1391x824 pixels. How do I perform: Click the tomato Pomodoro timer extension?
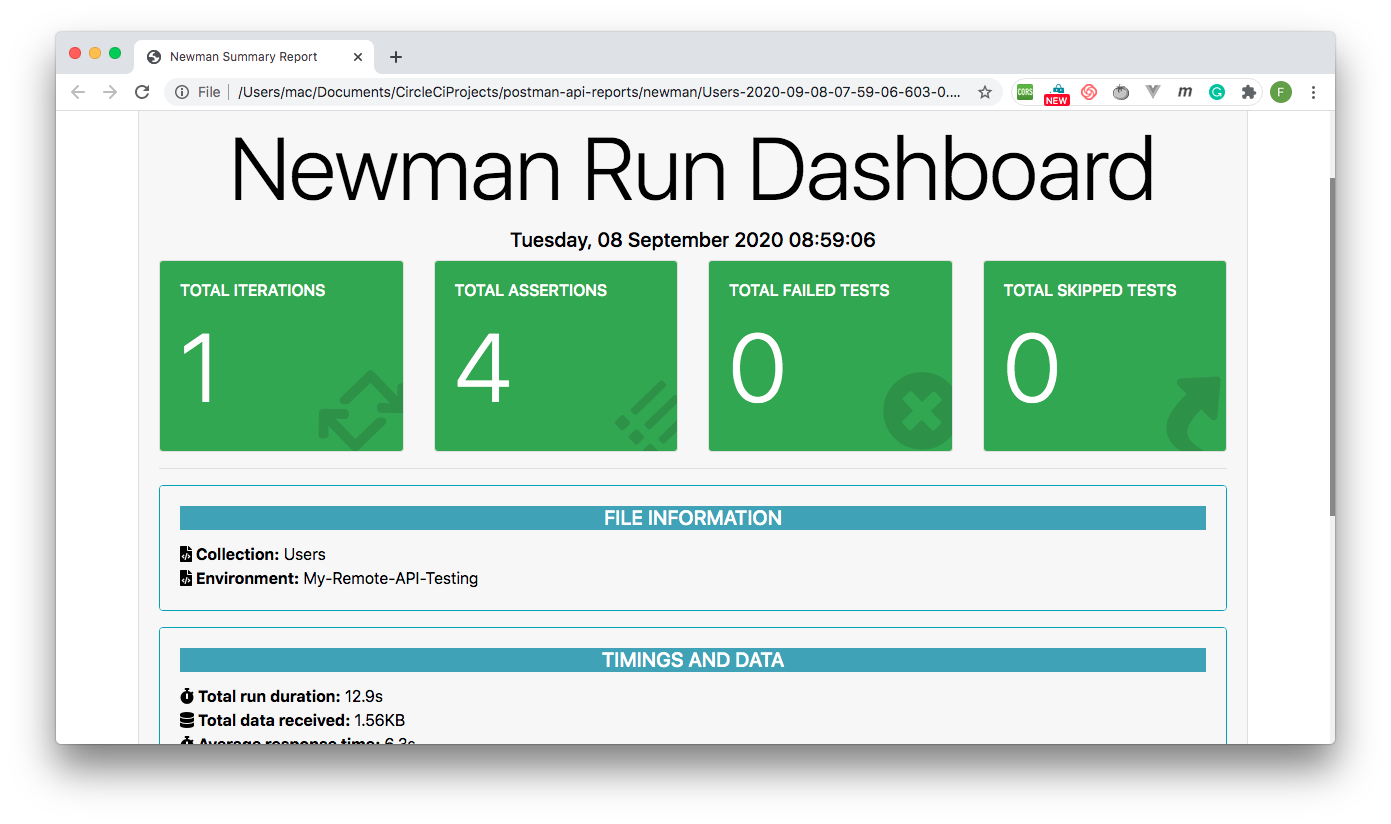click(x=1121, y=91)
